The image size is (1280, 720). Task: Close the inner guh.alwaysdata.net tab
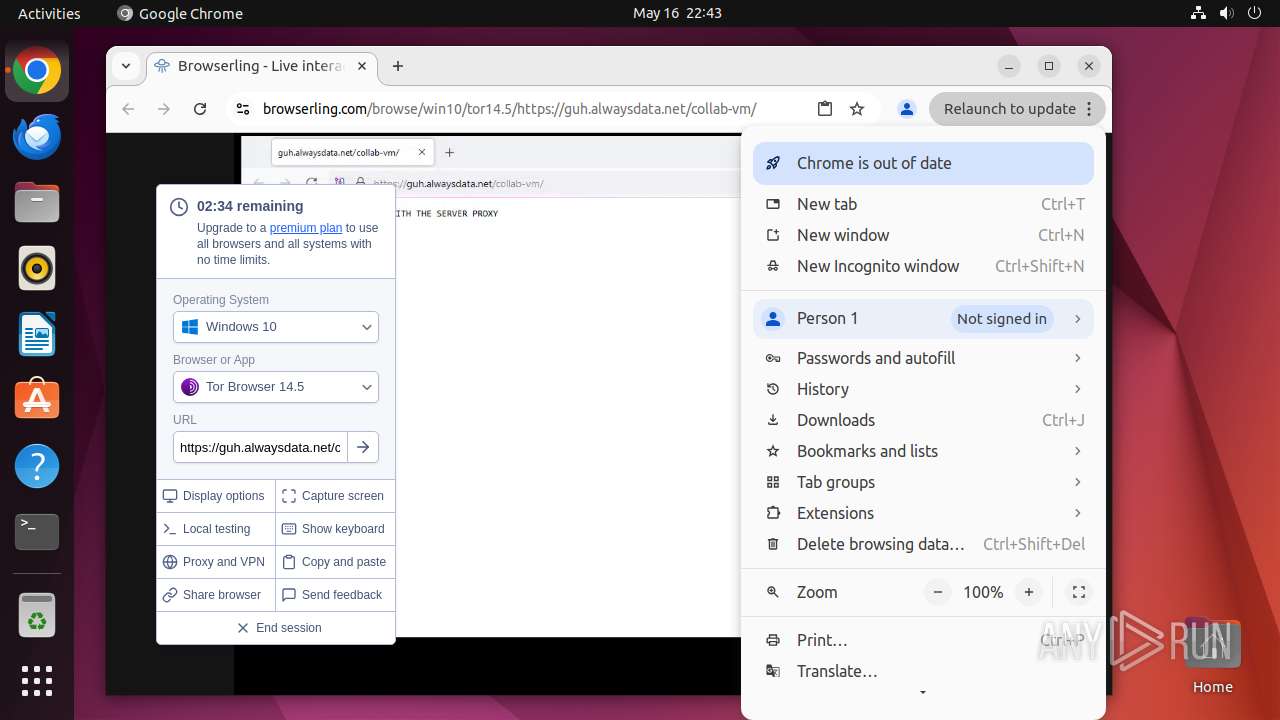click(422, 153)
